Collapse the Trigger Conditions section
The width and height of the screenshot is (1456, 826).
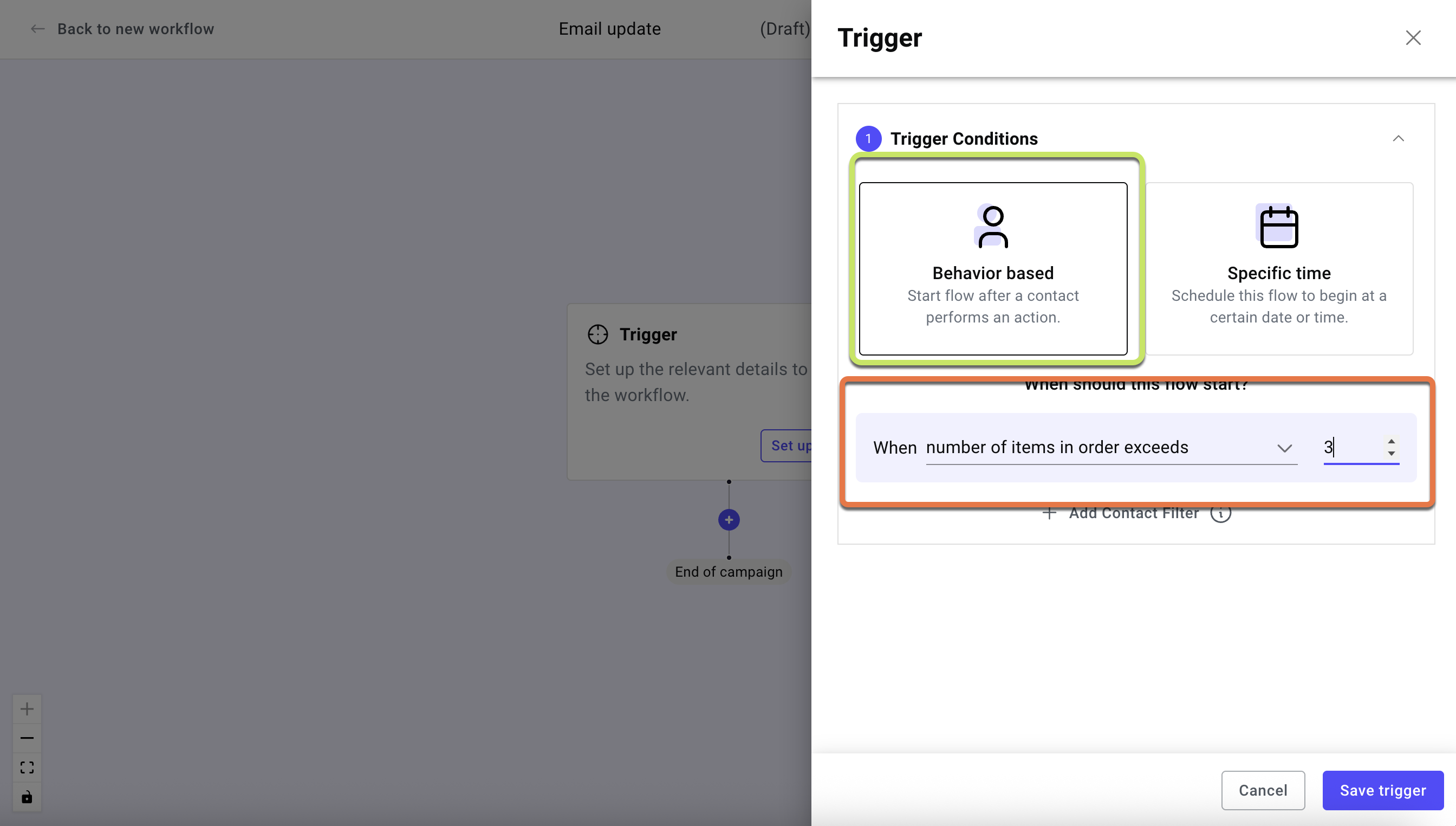coord(1398,138)
